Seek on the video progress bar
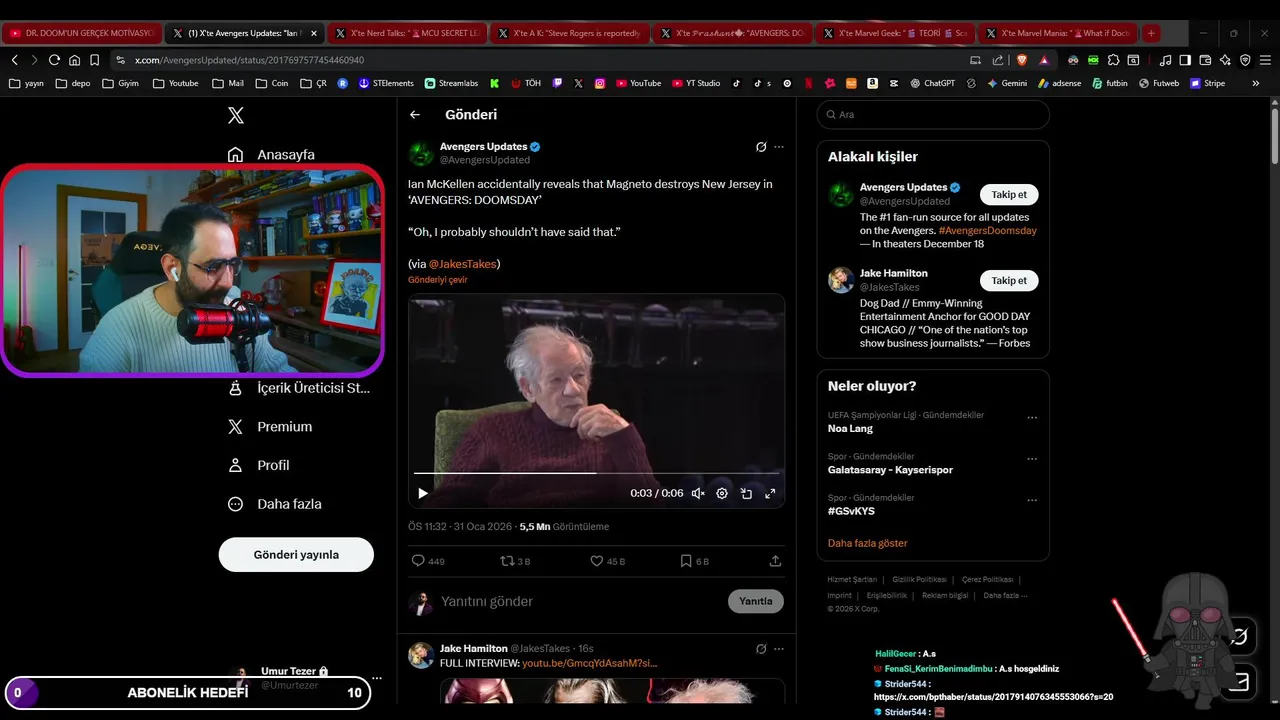 pyautogui.click(x=596, y=473)
